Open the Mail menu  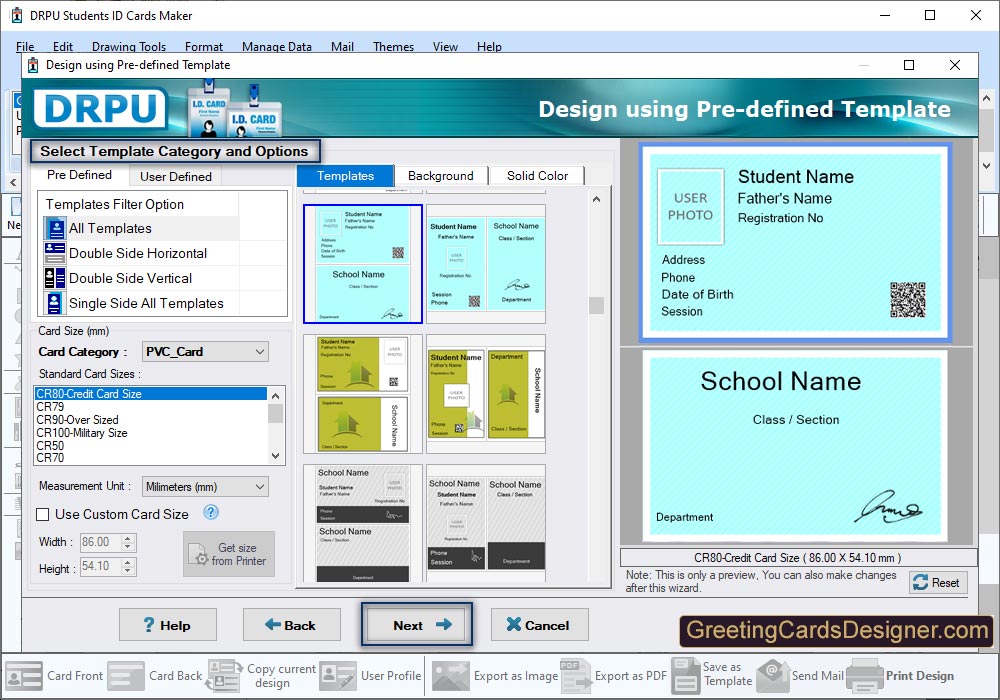(x=342, y=47)
